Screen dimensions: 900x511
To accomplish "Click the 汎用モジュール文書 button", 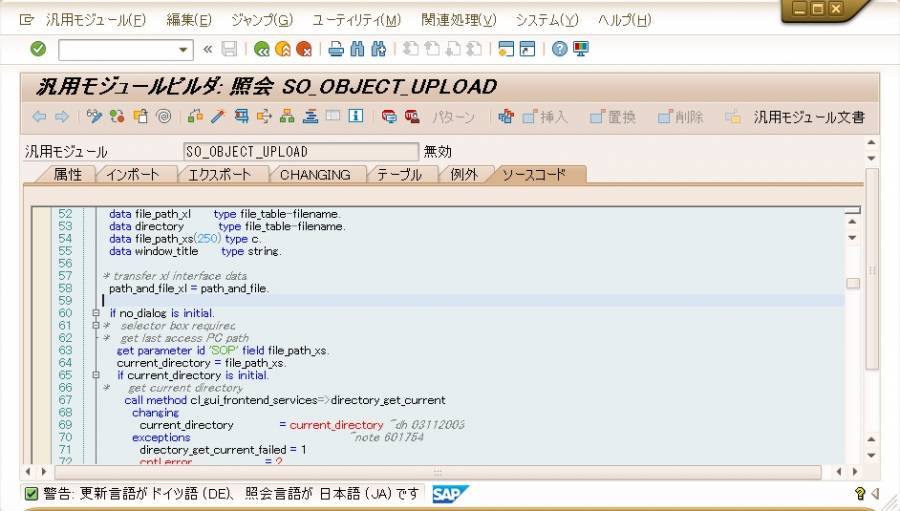I will pos(808,117).
